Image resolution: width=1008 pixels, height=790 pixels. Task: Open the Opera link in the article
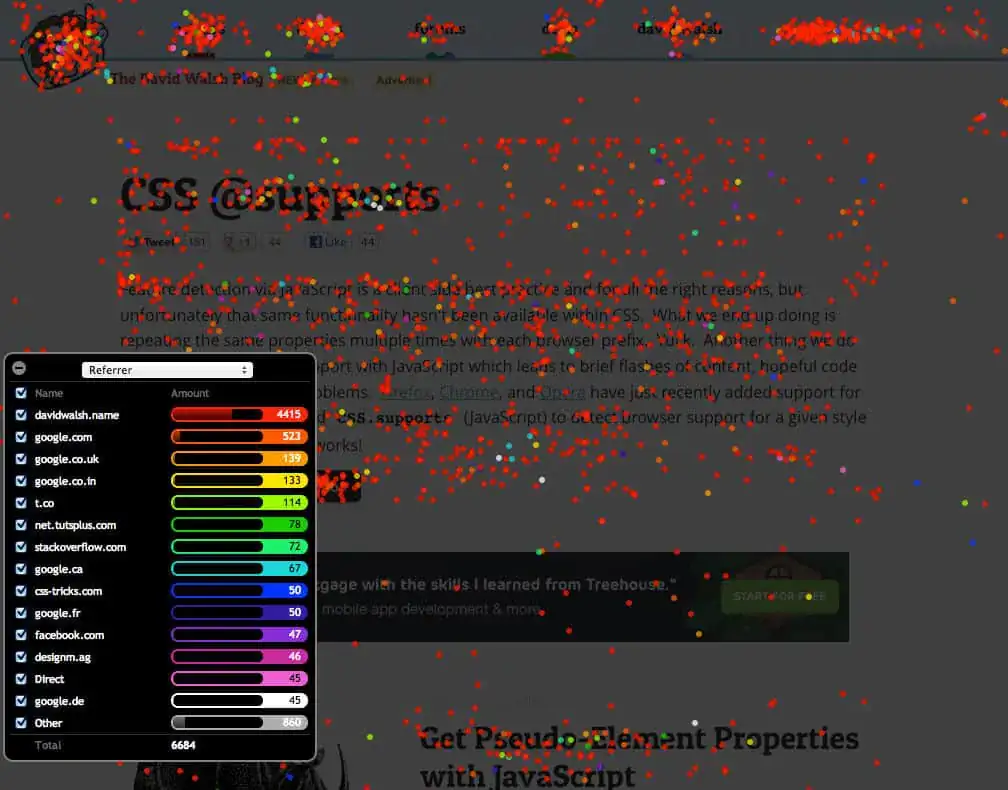click(x=562, y=392)
